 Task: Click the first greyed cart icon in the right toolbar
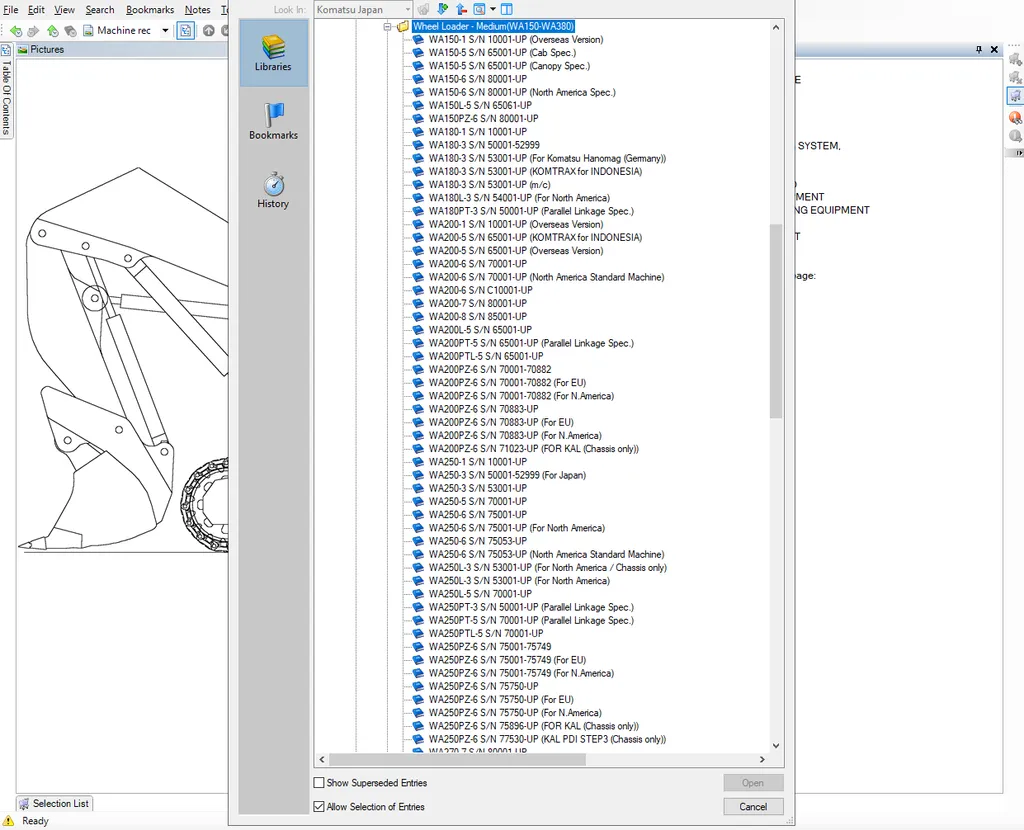[x=1015, y=60]
